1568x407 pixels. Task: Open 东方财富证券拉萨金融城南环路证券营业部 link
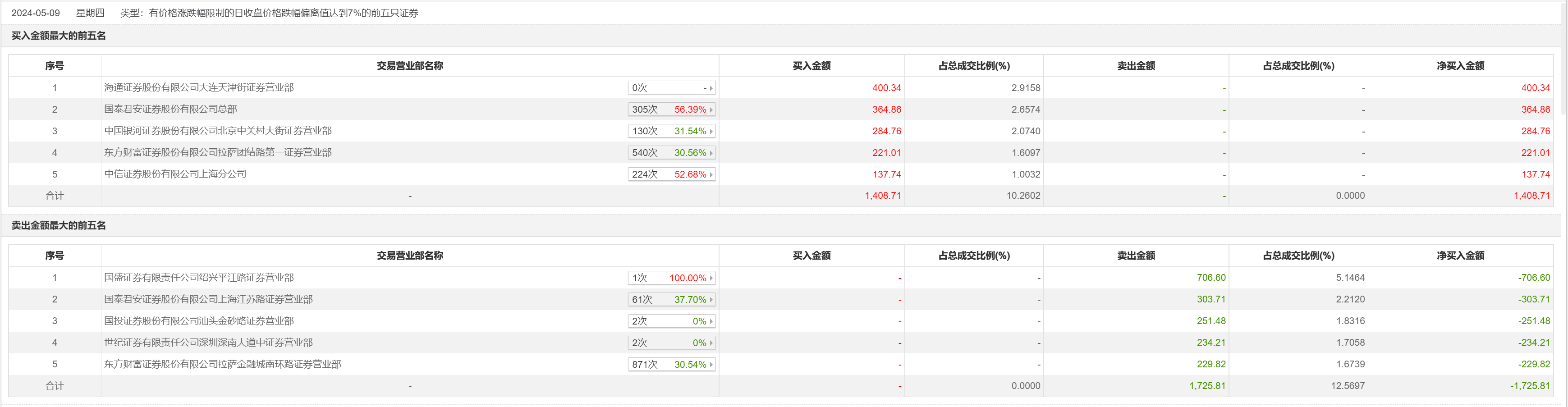click(222, 365)
